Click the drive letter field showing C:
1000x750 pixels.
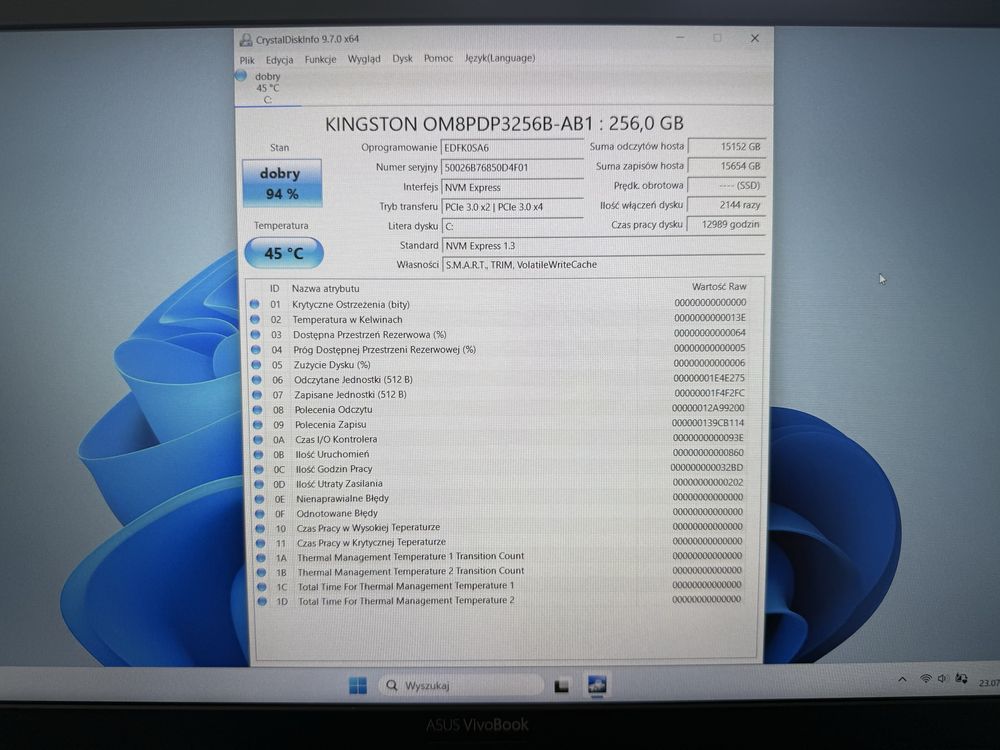click(x=511, y=226)
